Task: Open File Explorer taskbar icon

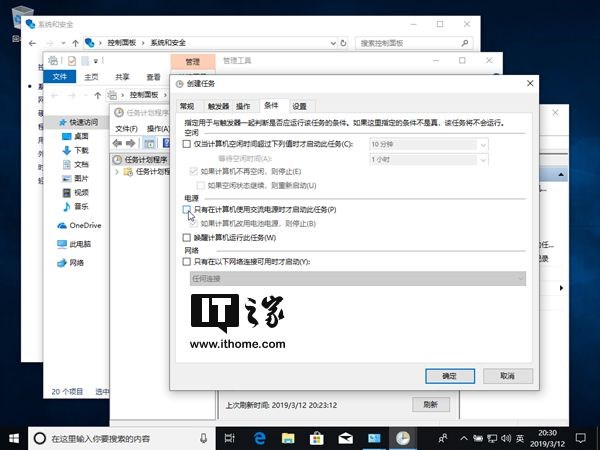Action: [x=288, y=439]
